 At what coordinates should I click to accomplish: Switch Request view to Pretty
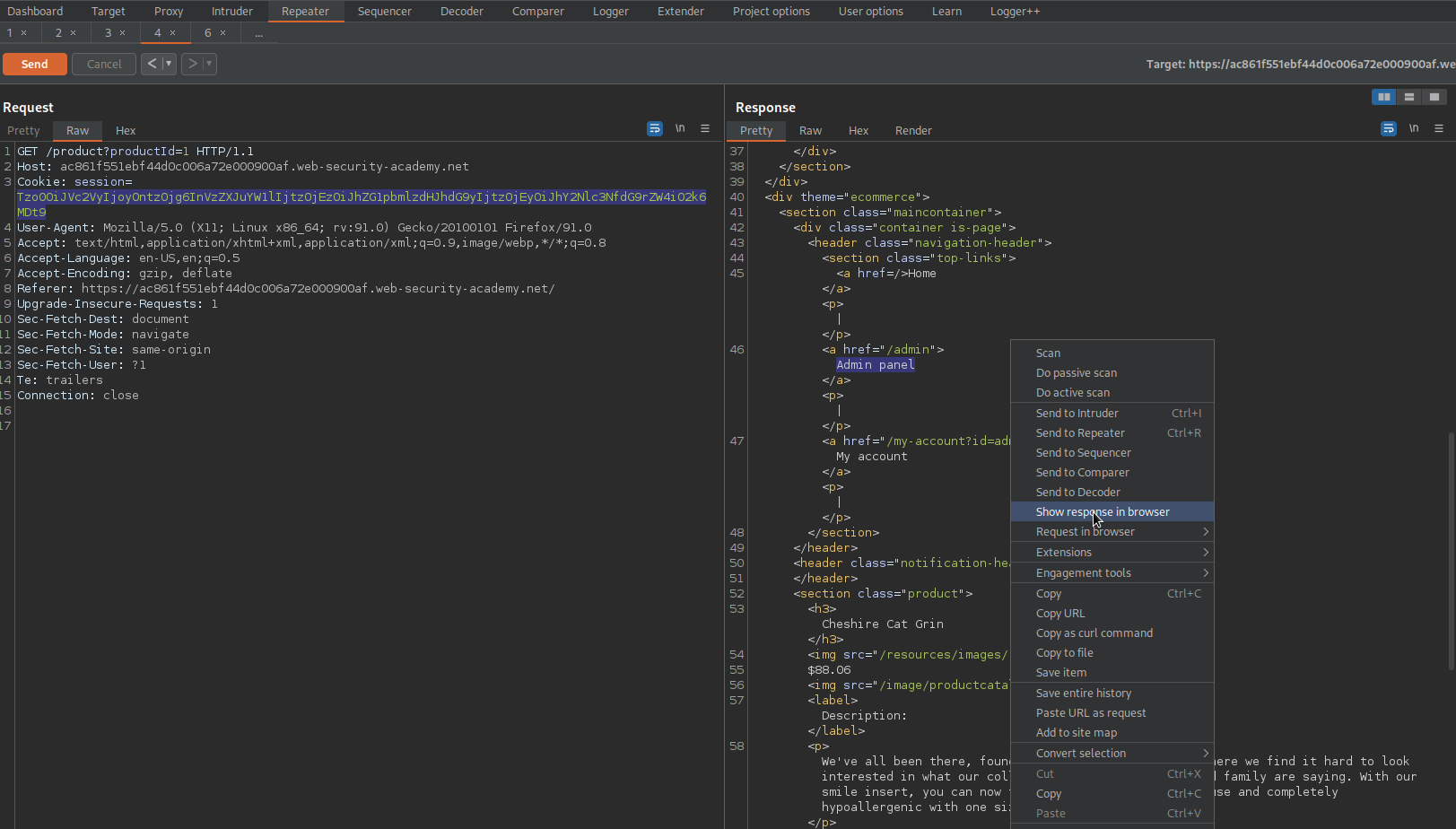coord(24,131)
